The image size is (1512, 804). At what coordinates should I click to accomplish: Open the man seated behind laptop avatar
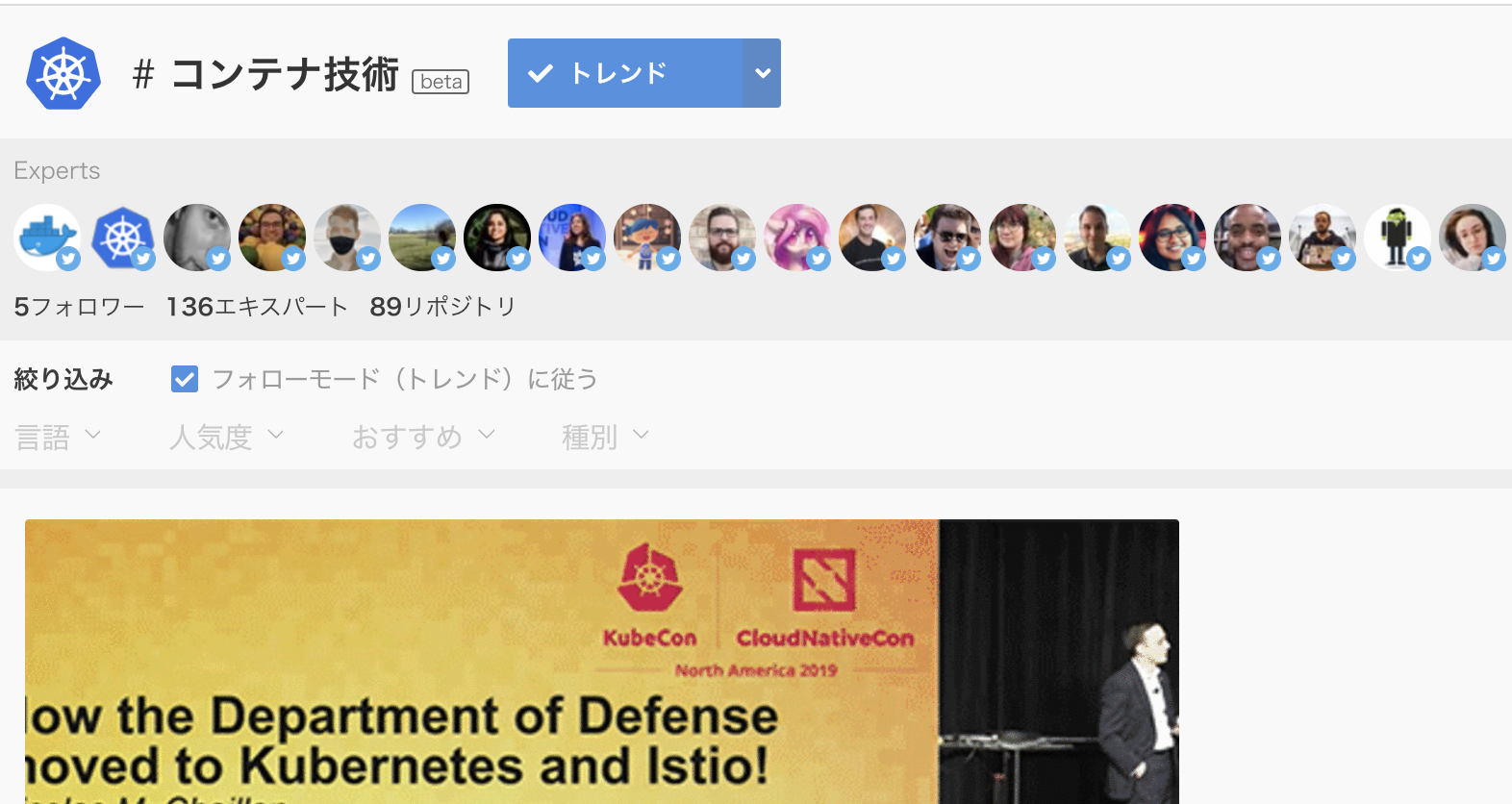pos(1323,238)
